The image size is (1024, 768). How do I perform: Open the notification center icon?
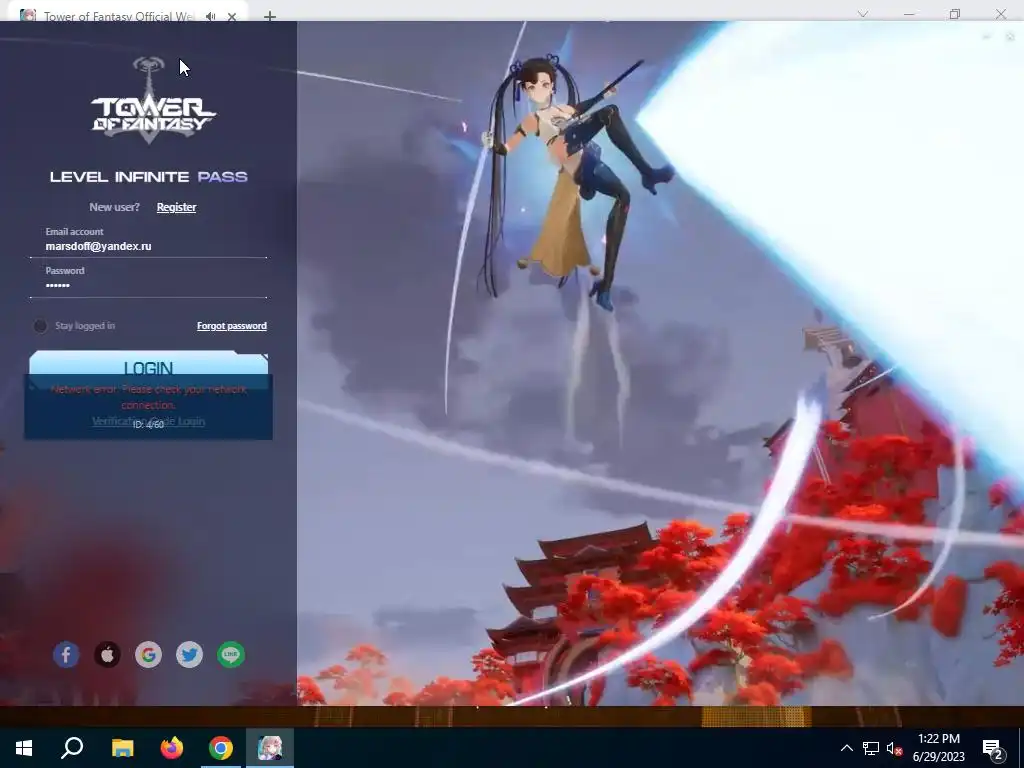click(x=993, y=748)
